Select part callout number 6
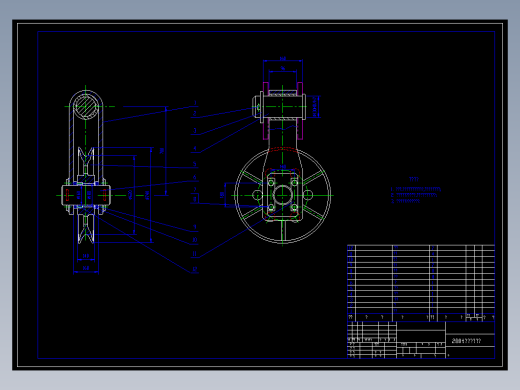 click(x=195, y=177)
